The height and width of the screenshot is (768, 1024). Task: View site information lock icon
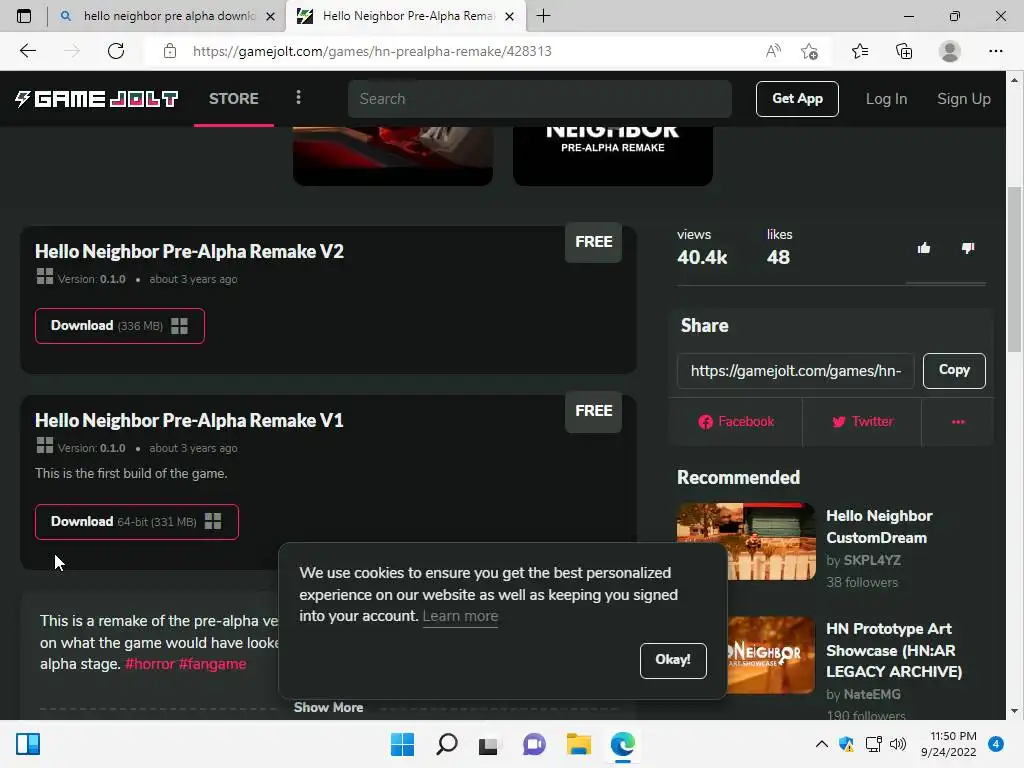170,51
